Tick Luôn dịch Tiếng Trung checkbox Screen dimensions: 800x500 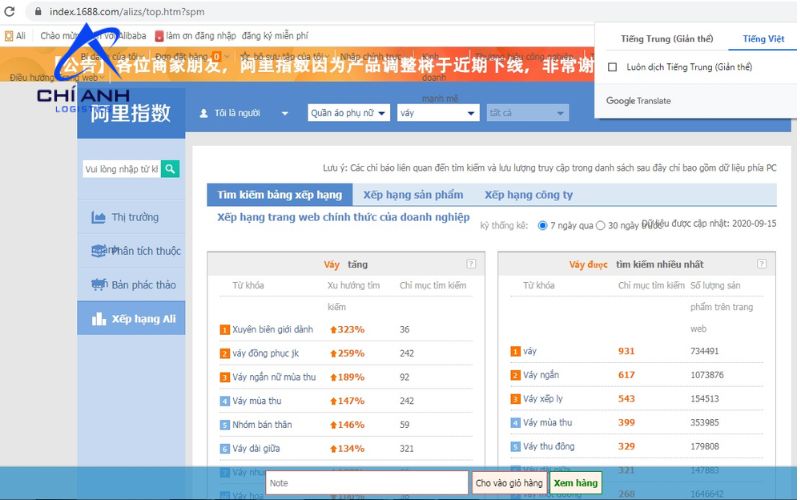(x=612, y=67)
